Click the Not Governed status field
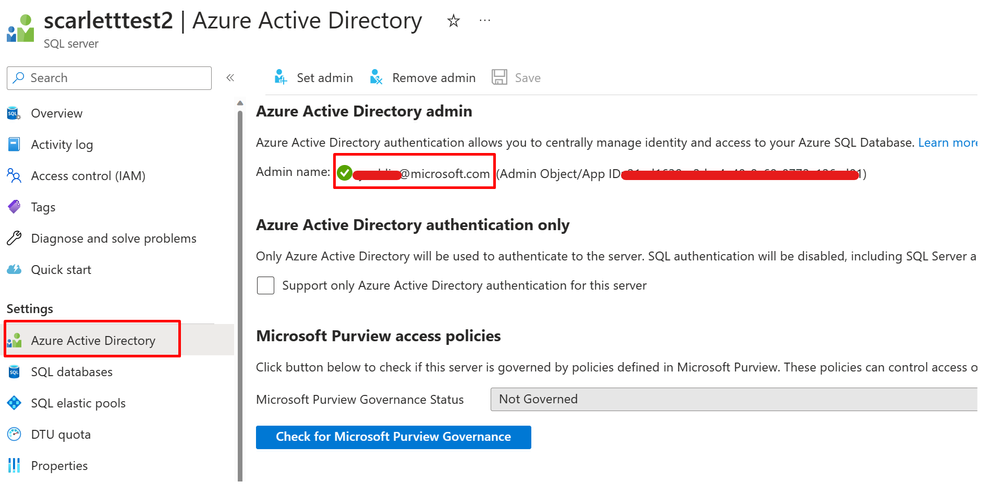 coord(733,400)
